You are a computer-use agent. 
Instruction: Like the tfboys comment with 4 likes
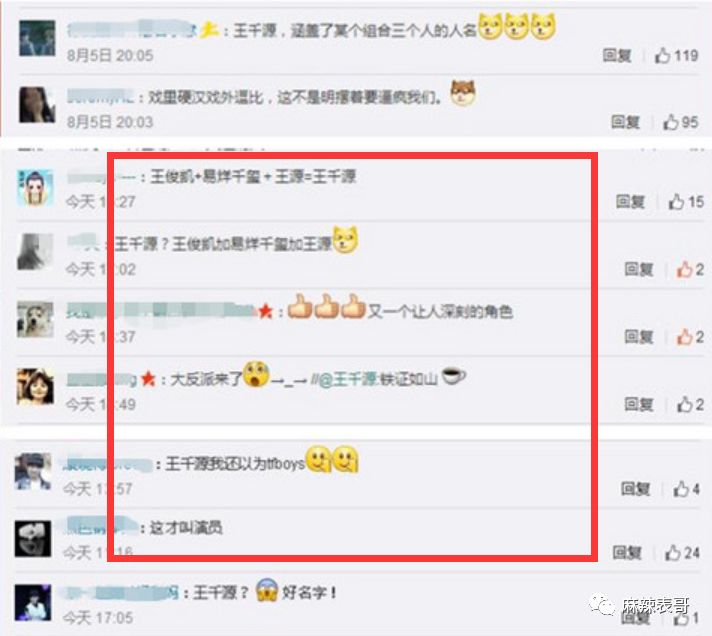pos(681,489)
